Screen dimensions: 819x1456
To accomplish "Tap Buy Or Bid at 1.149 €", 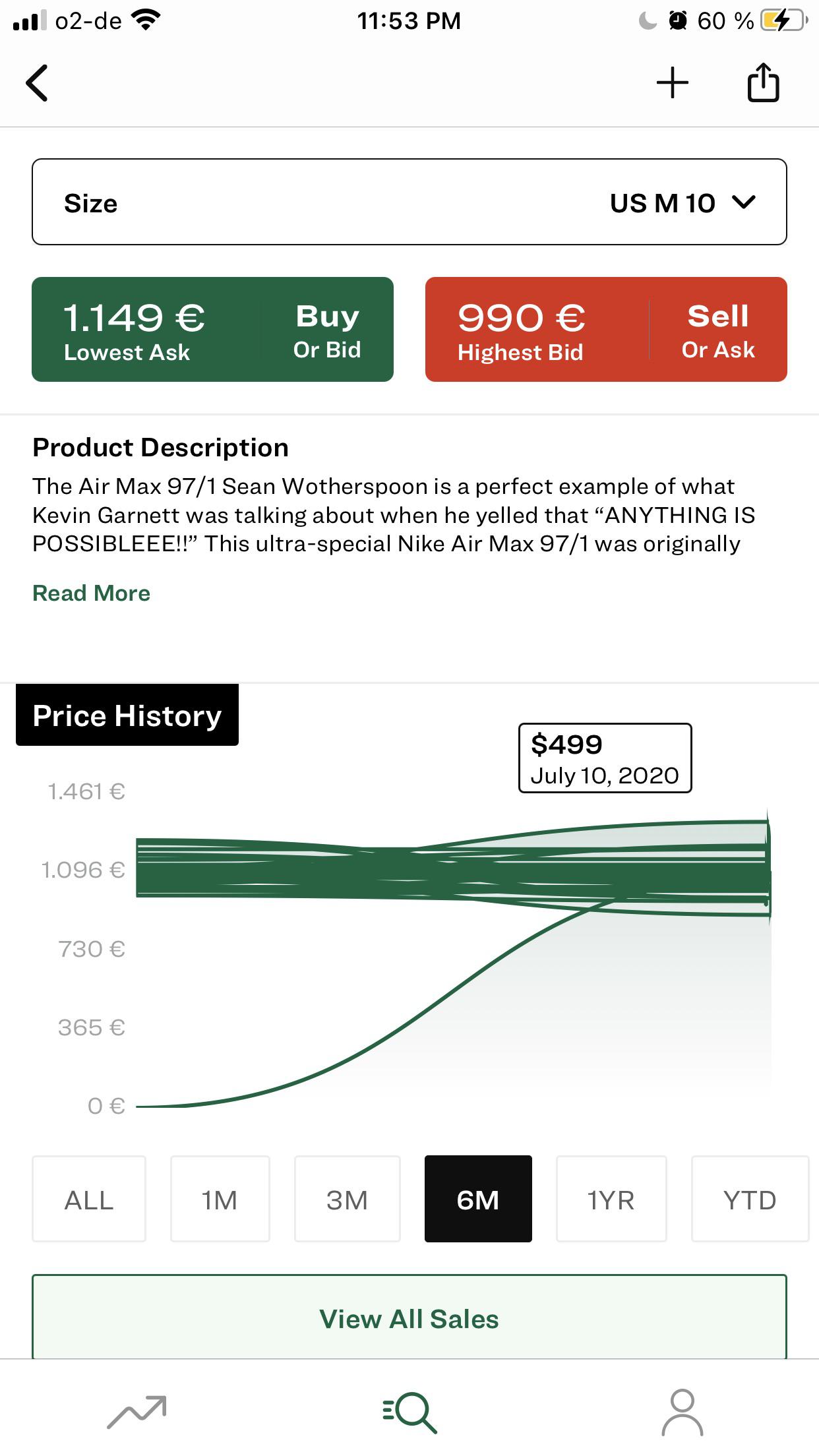I will pos(212,328).
